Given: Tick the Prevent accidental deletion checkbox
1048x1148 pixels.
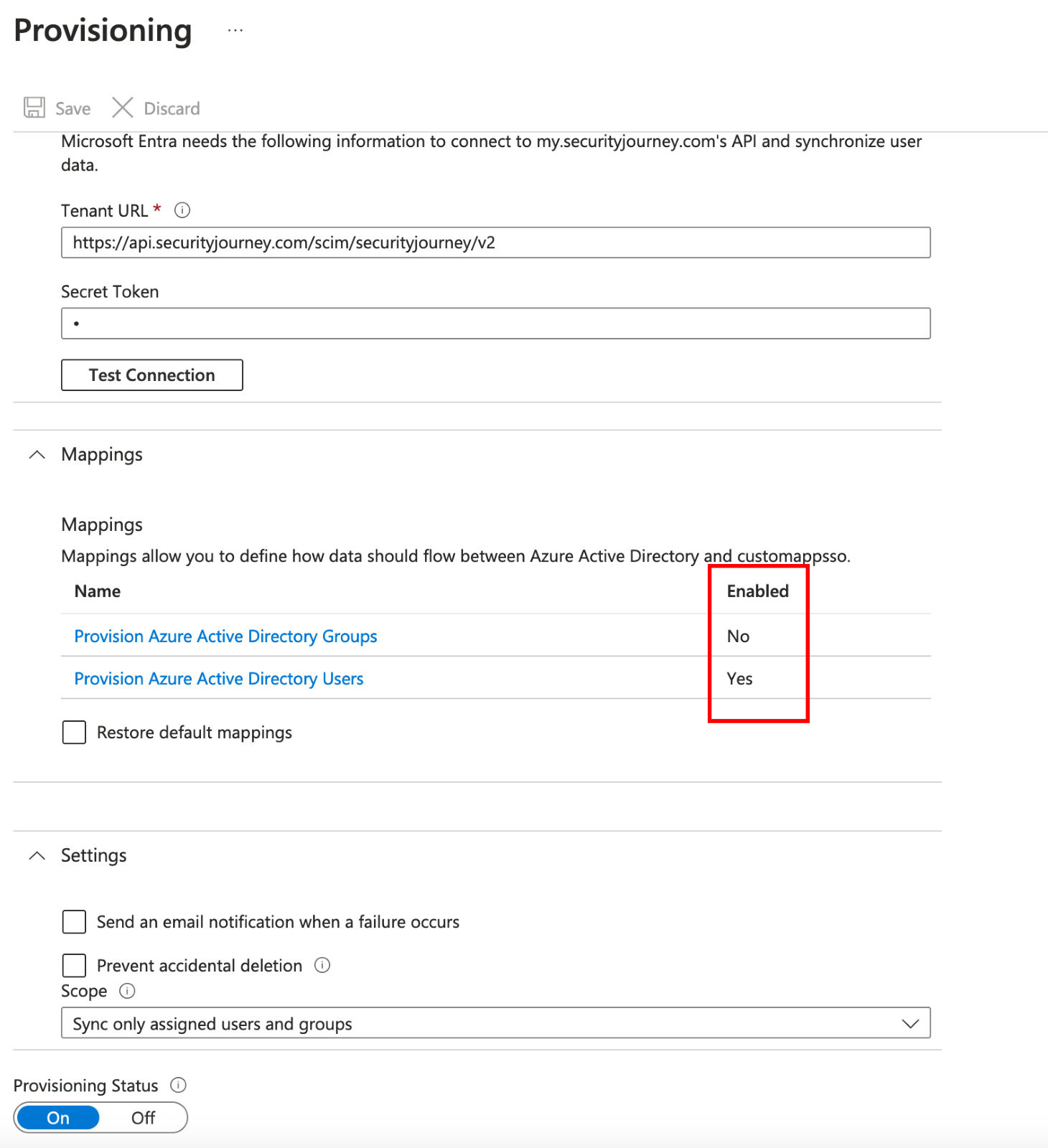Looking at the screenshot, I should coord(74,965).
